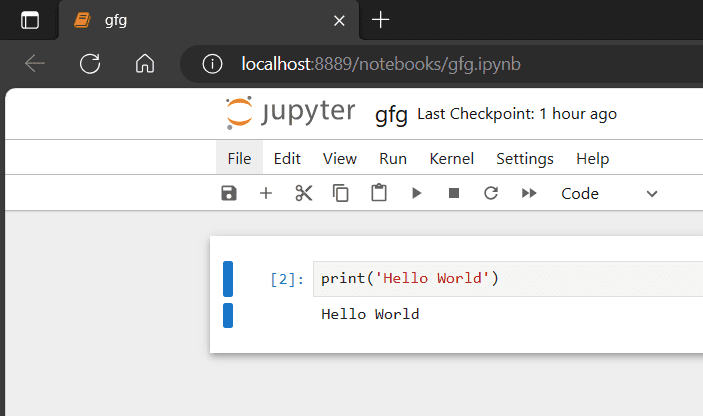Open the File menu
Viewport: 703px width, 416px height.
[x=239, y=159]
